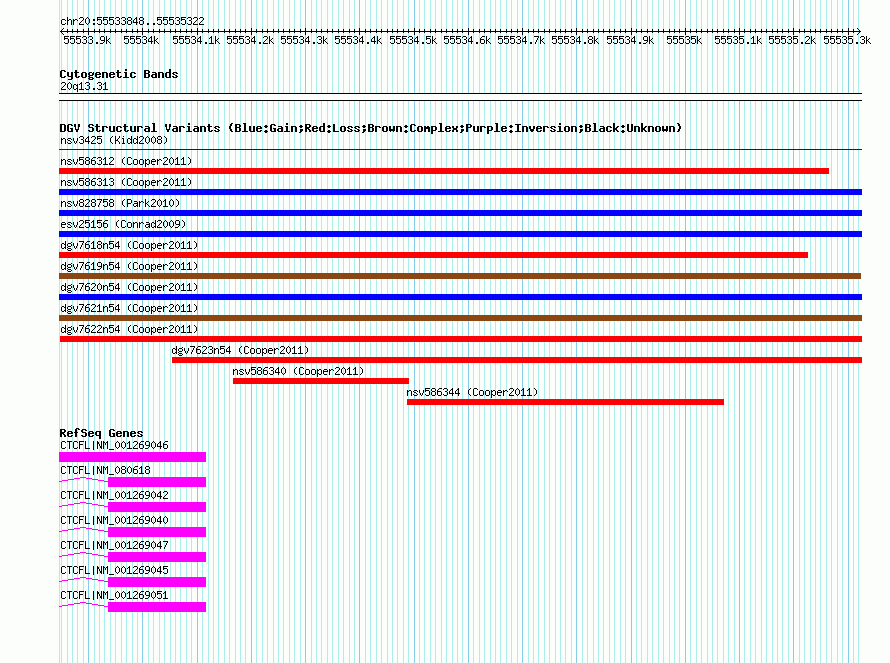The width and height of the screenshot is (890, 663).
Task: Click the nsv586313 blue gain bar
Action: tap(460, 192)
